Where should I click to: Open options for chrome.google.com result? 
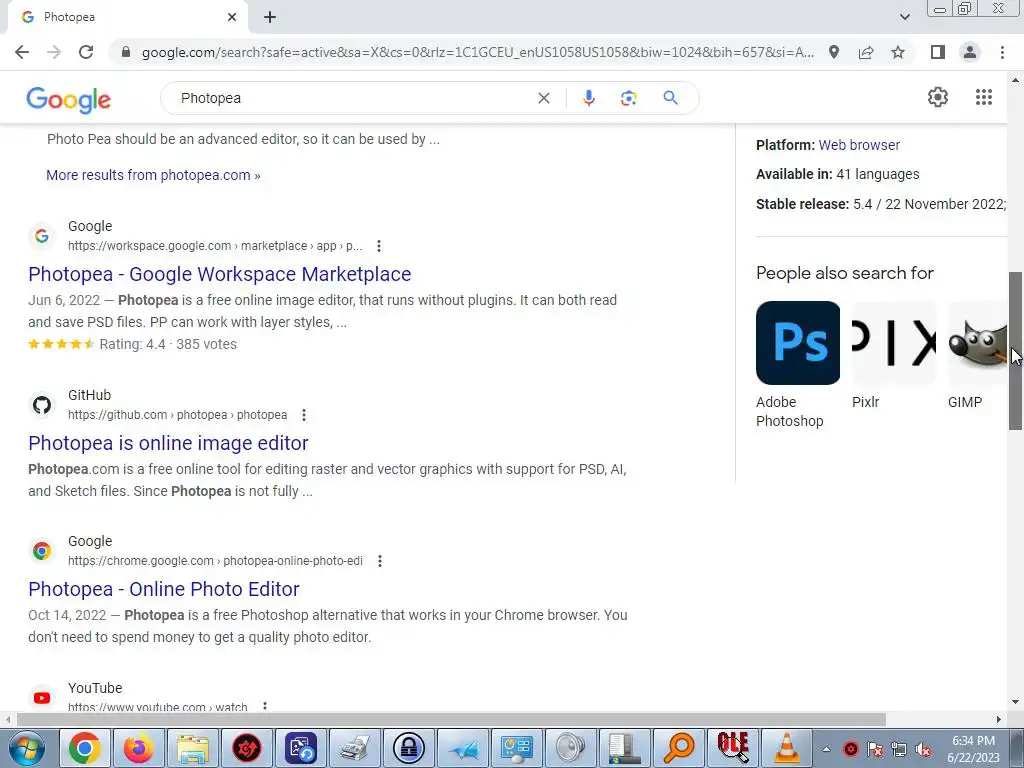379,561
